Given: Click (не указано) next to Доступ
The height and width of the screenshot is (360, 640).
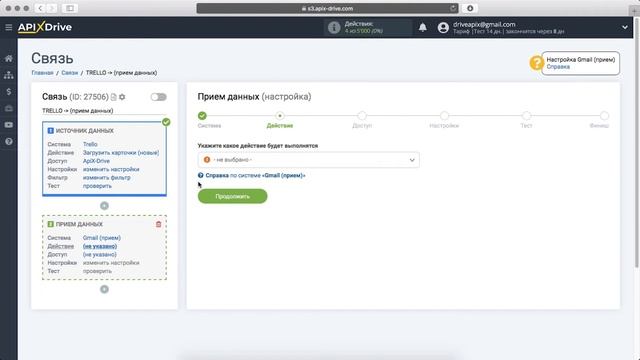Looking at the screenshot, I should coord(100,255).
